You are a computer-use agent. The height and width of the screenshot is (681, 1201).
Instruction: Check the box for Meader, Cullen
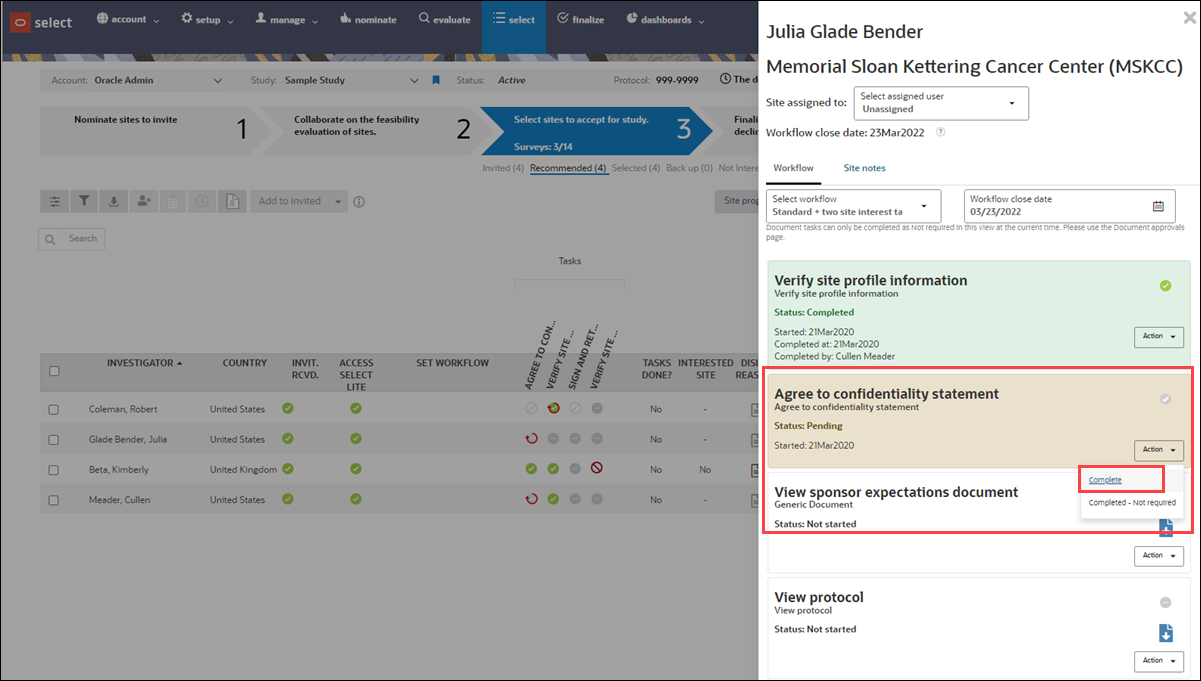[x=54, y=500]
